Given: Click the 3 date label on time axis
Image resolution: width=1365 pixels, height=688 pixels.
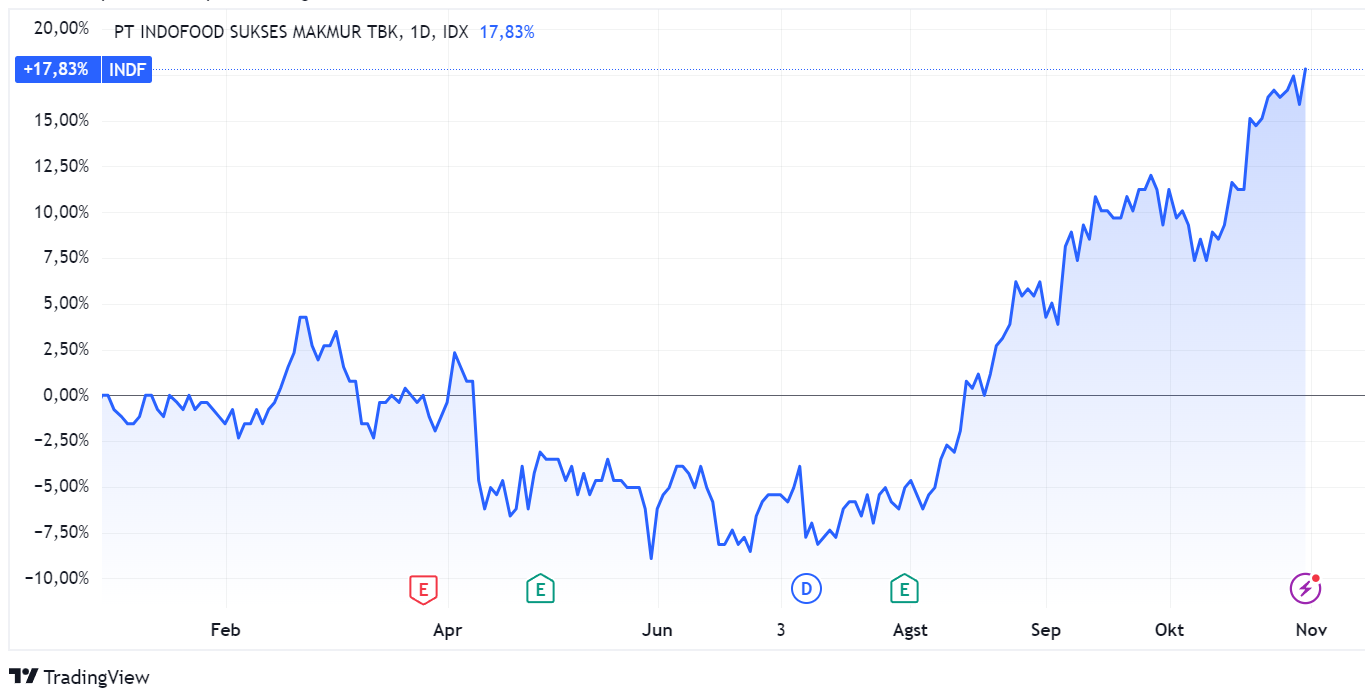Looking at the screenshot, I should pyautogui.click(x=781, y=630).
